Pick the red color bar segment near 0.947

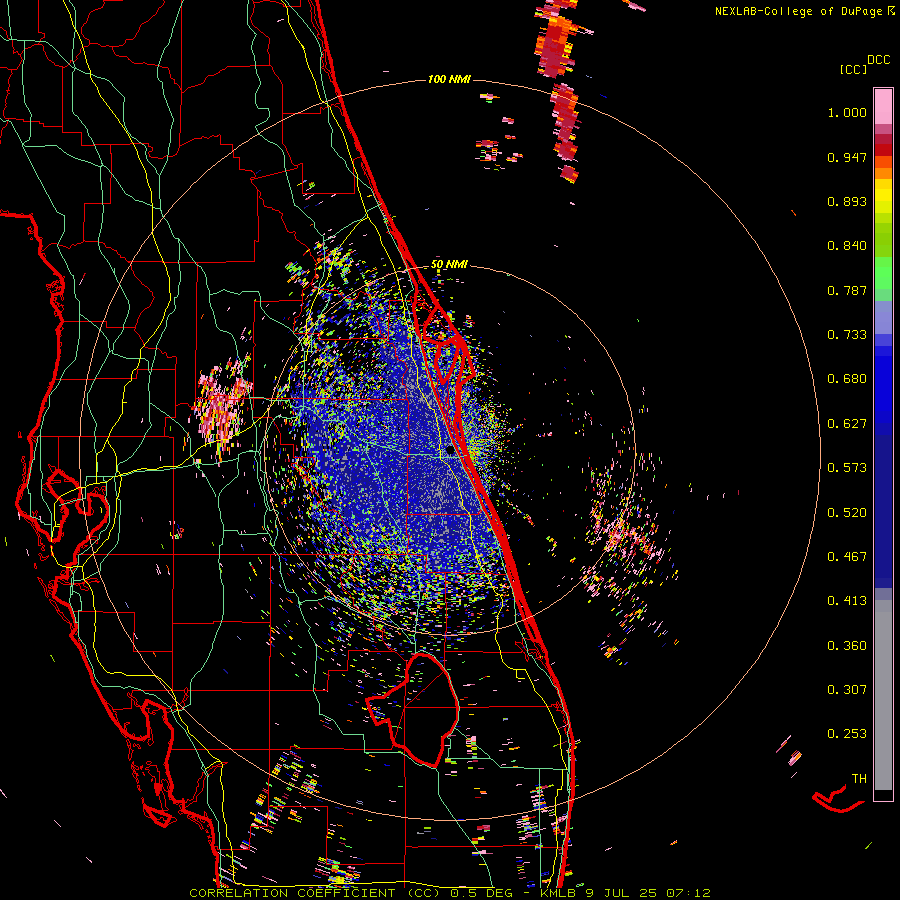(883, 150)
